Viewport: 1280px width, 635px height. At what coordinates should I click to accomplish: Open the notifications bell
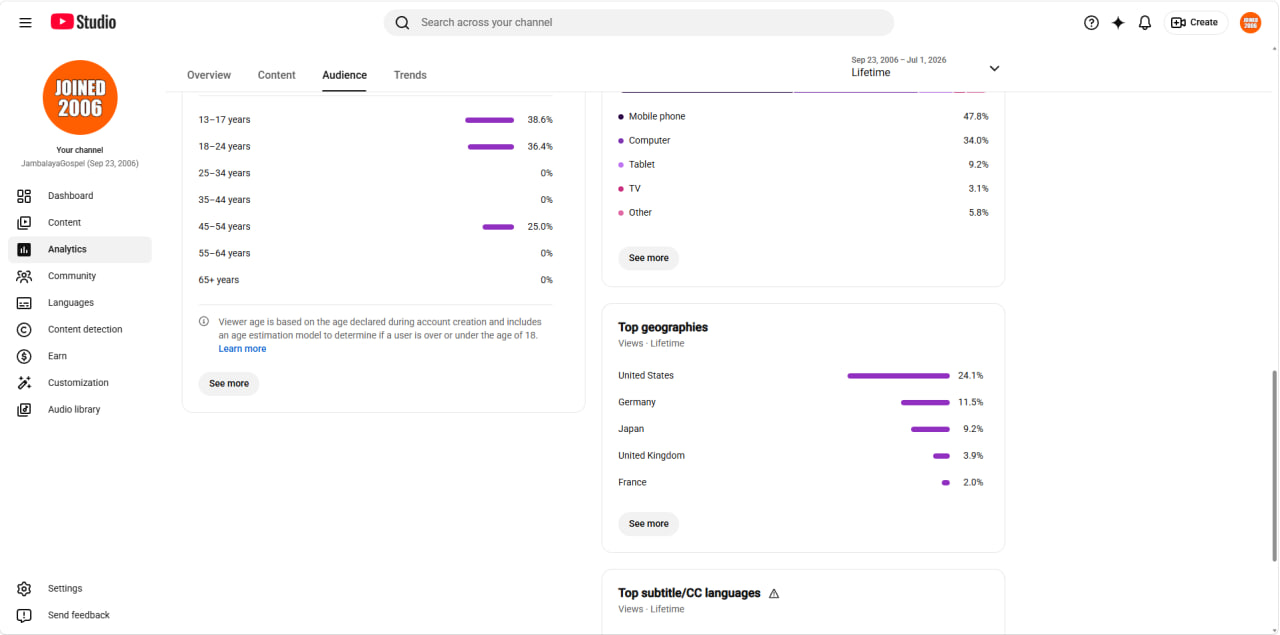click(x=1145, y=22)
